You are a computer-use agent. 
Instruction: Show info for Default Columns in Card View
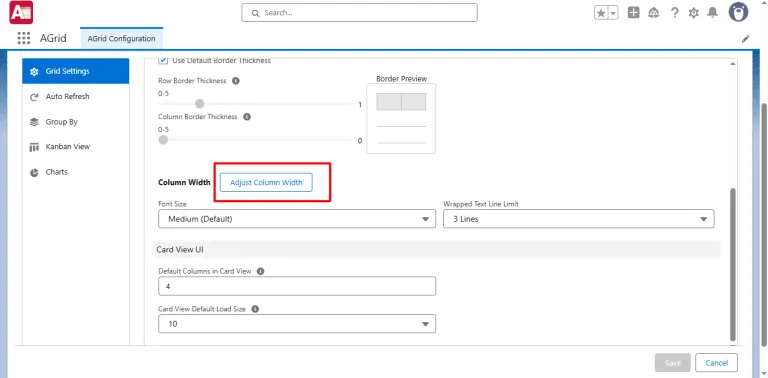pyautogui.click(x=261, y=271)
